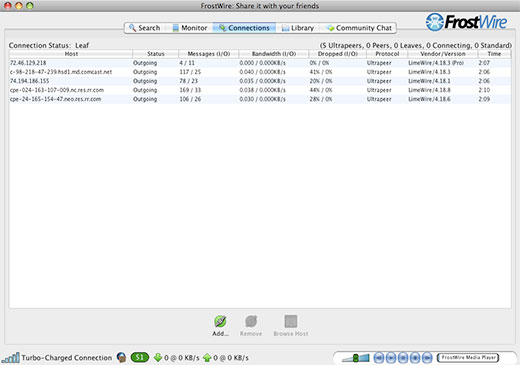Click the LimeWire/4.18.1 vendor cell

[429, 81]
